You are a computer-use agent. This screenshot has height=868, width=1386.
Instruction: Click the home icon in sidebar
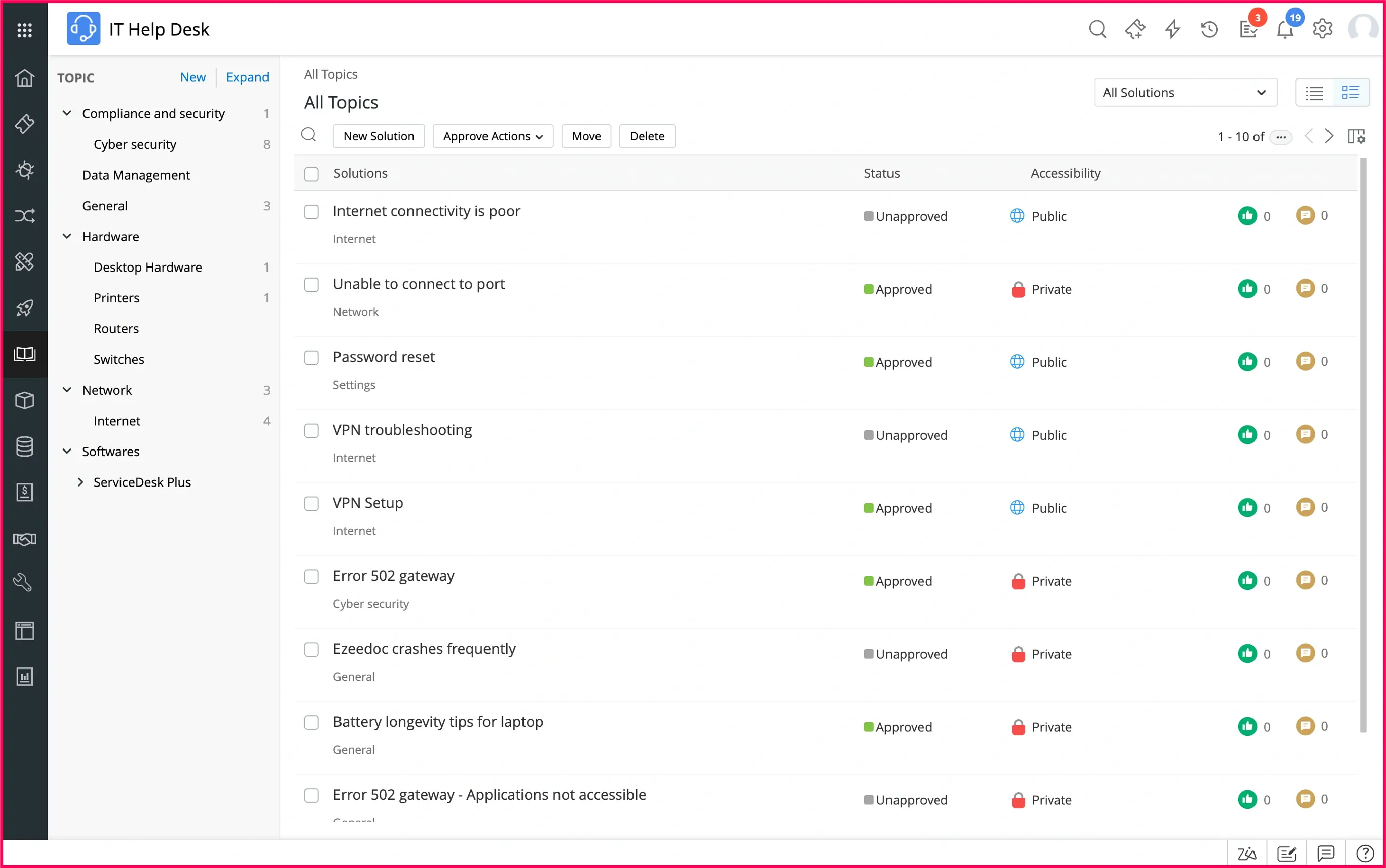coord(25,78)
